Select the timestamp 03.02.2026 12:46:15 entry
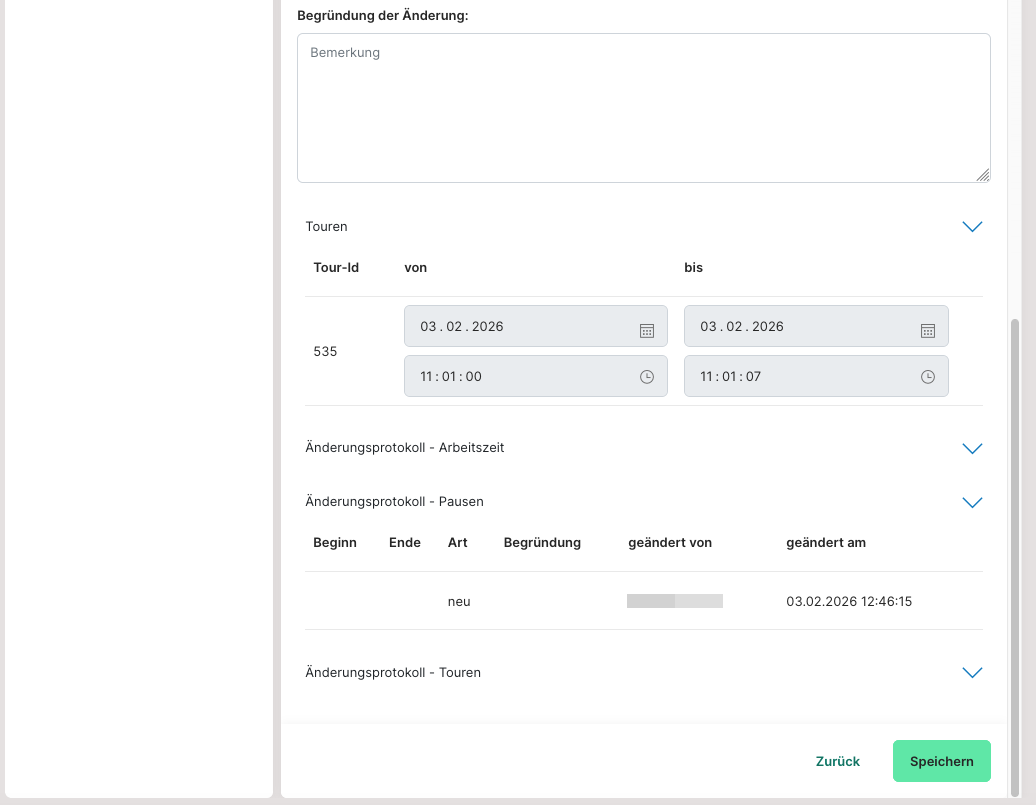 [849, 602]
